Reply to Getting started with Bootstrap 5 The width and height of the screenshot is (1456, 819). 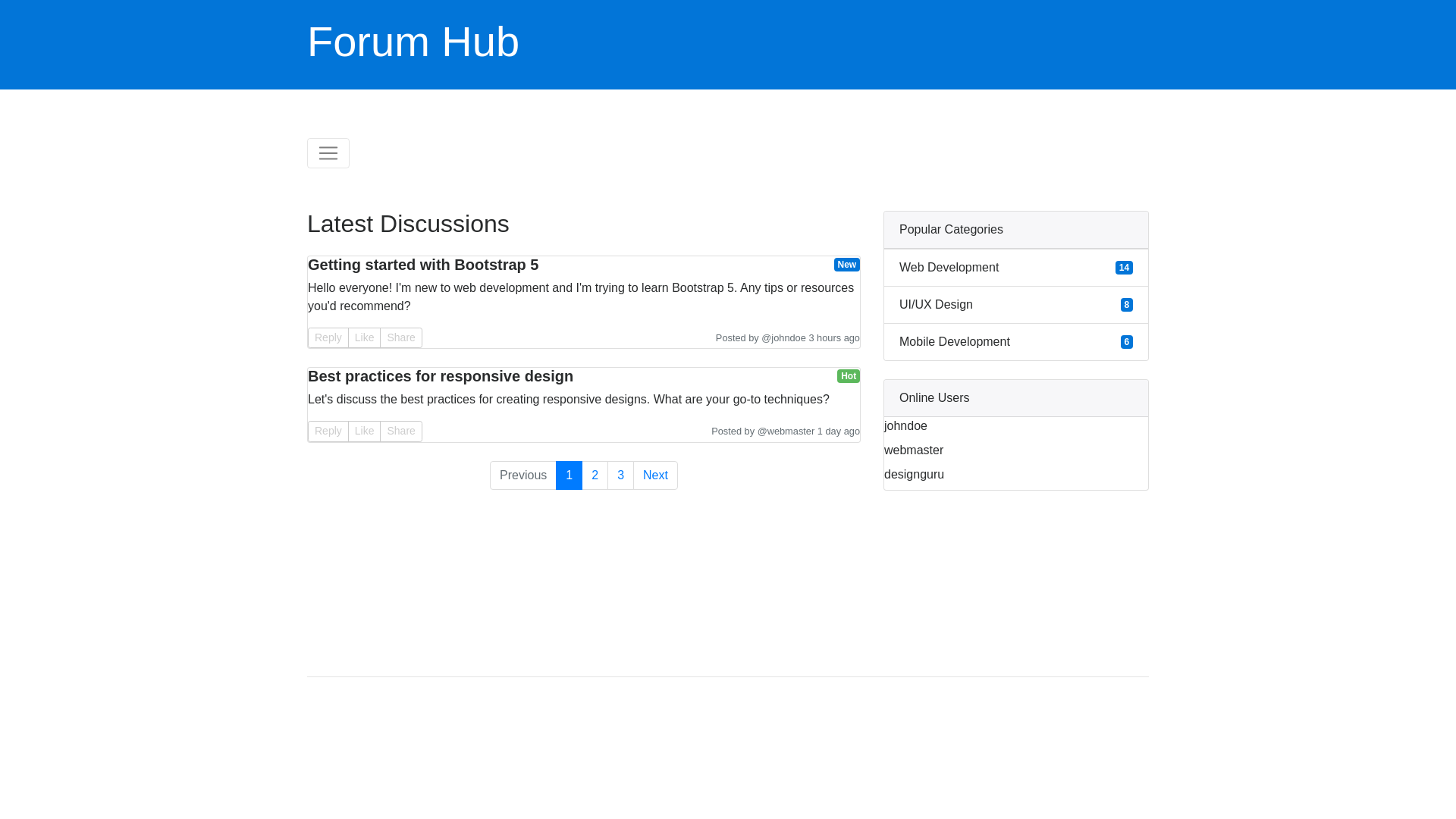pos(328,337)
